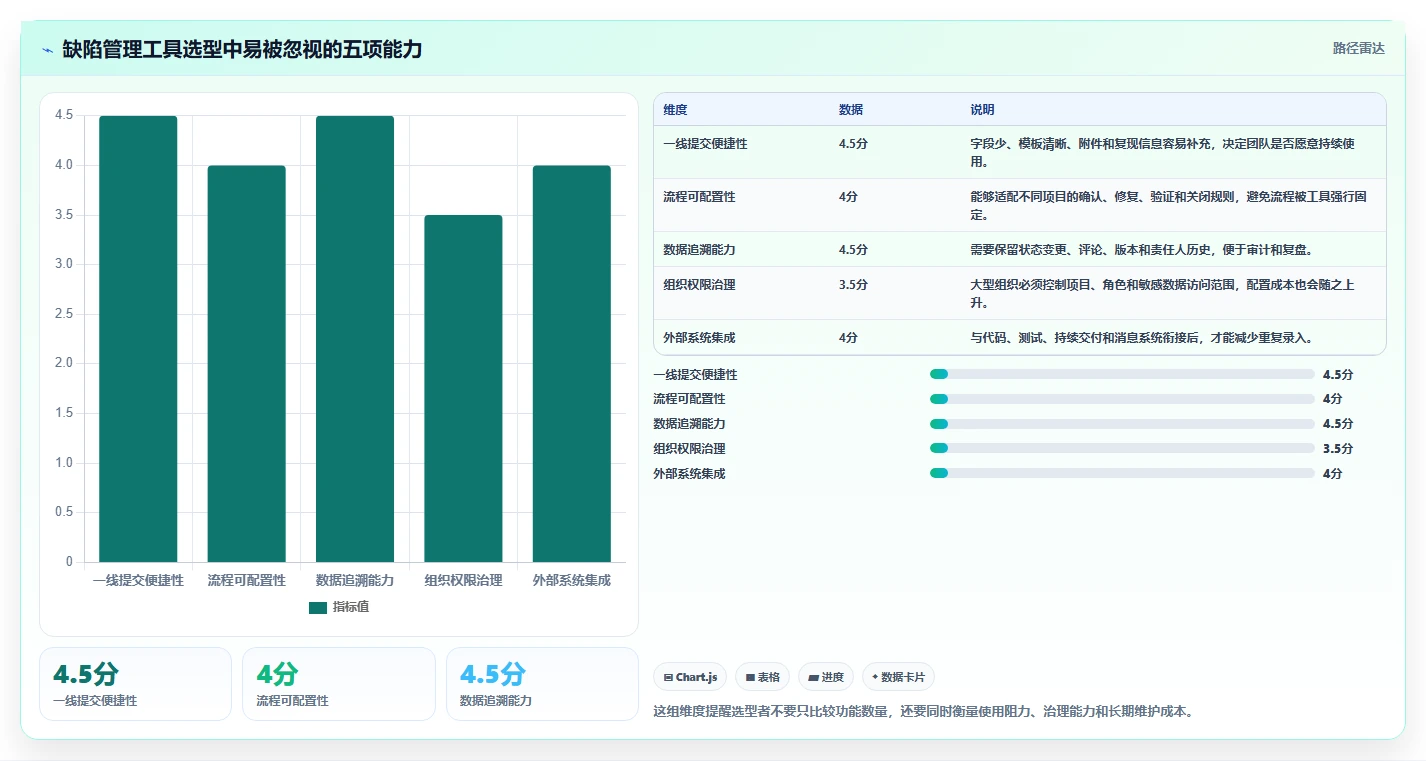Click the 一线提交便捷性 progress bar

(1122, 374)
